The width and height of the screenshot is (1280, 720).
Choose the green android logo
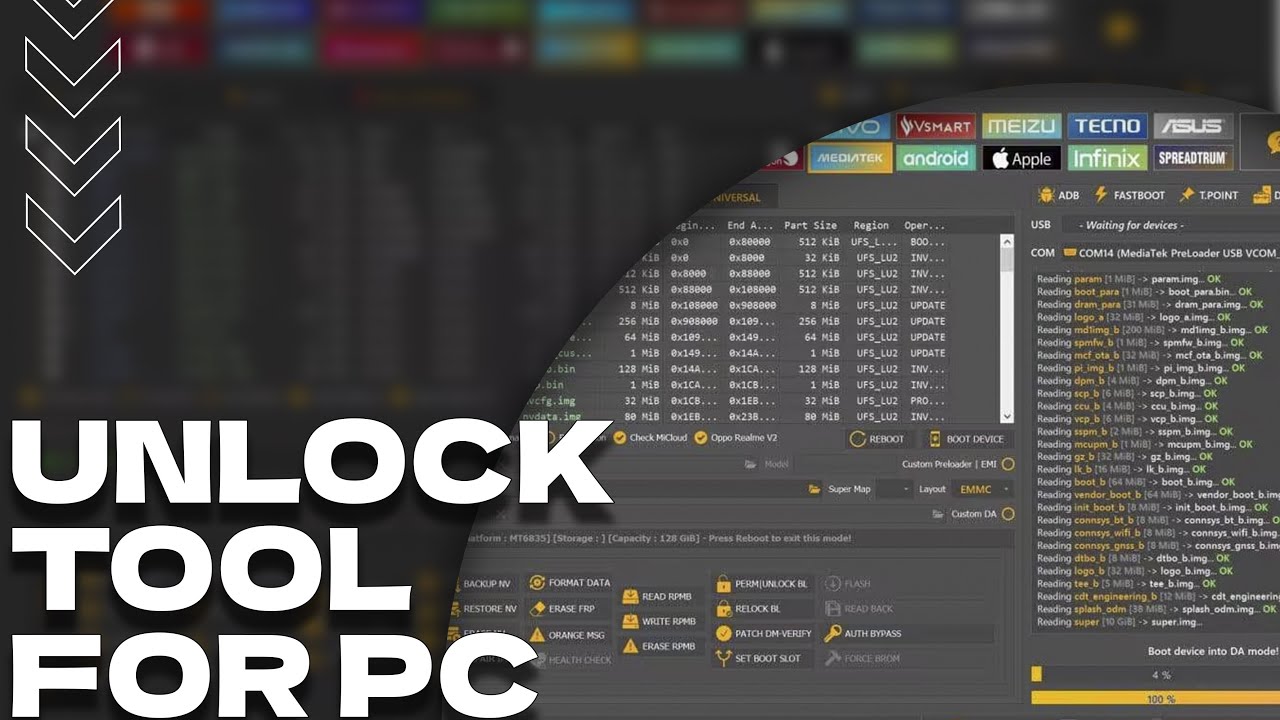tap(935, 158)
